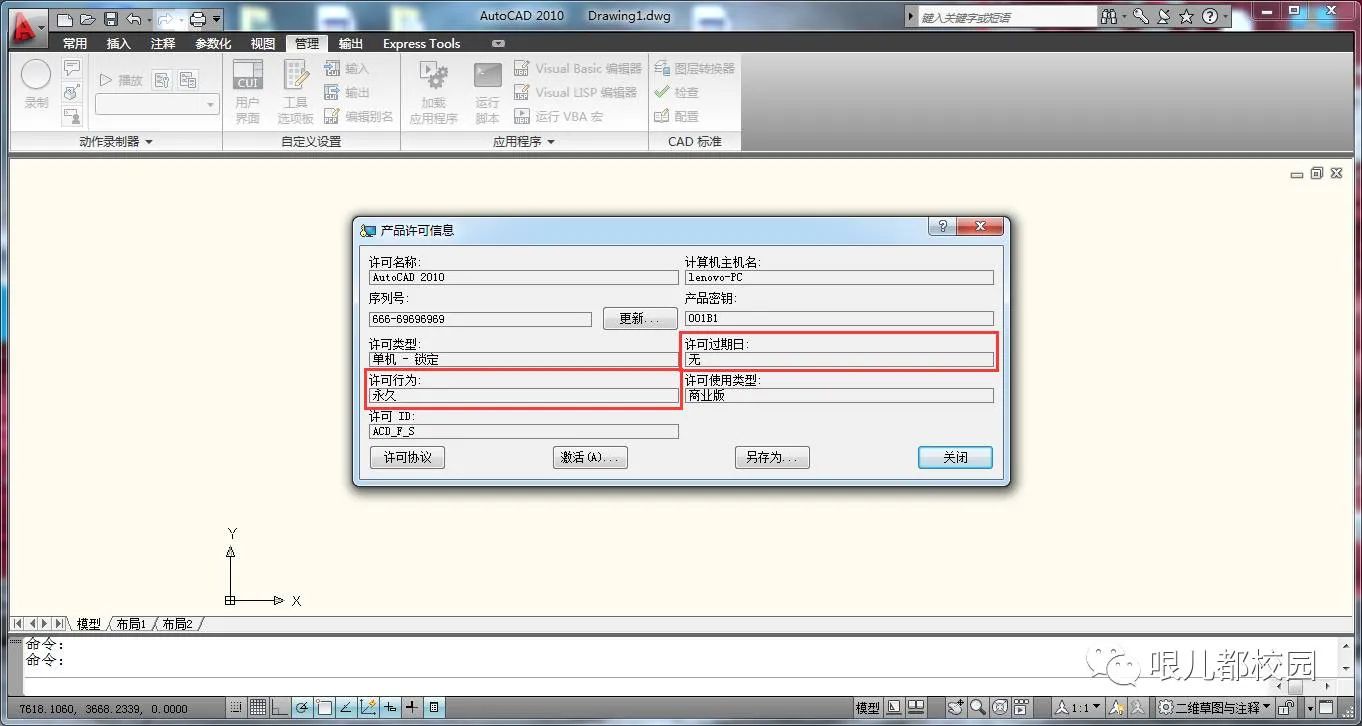
Task: Open the Help question mark dropdown arrow
Action: (x=1226, y=17)
